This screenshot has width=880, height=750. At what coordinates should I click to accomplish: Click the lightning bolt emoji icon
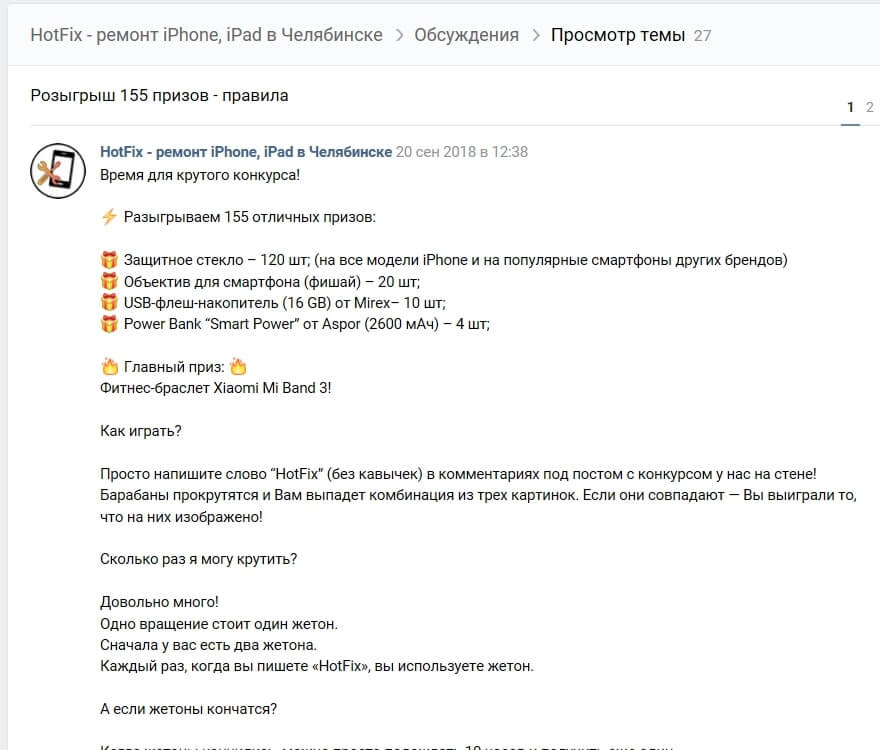(110, 217)
